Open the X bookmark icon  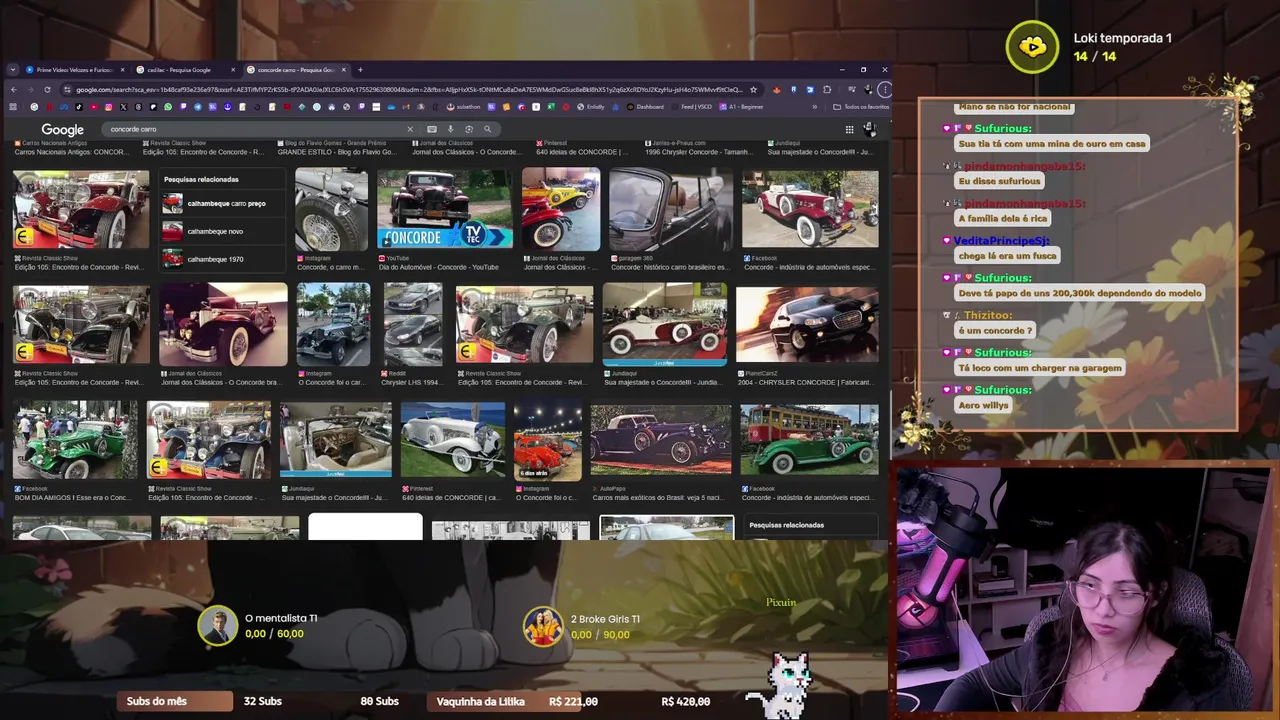123,107
